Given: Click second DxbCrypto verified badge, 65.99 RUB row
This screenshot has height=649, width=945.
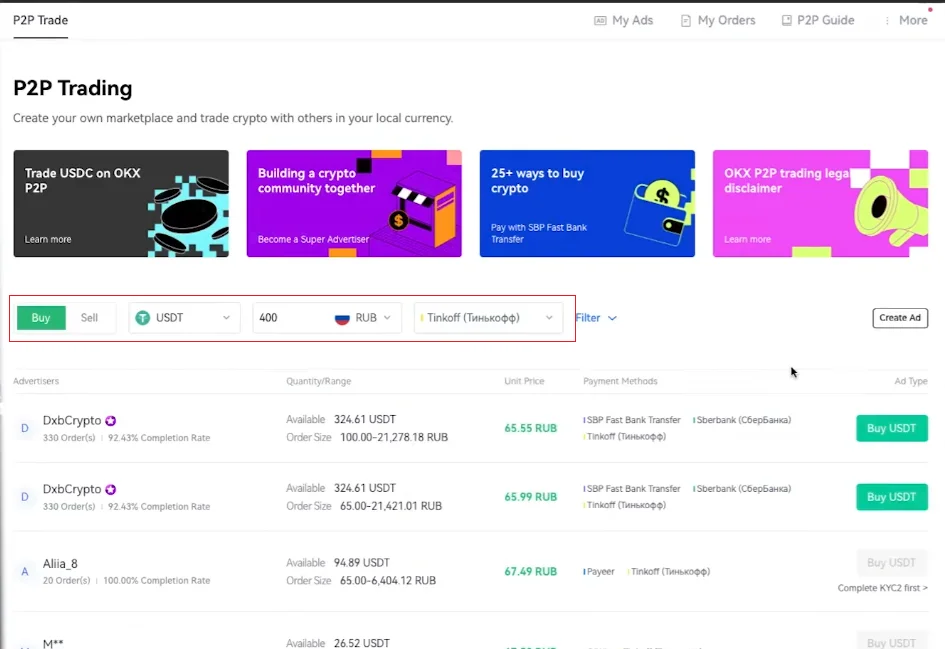Looking at the screenshot, I should tap(110, 489).
